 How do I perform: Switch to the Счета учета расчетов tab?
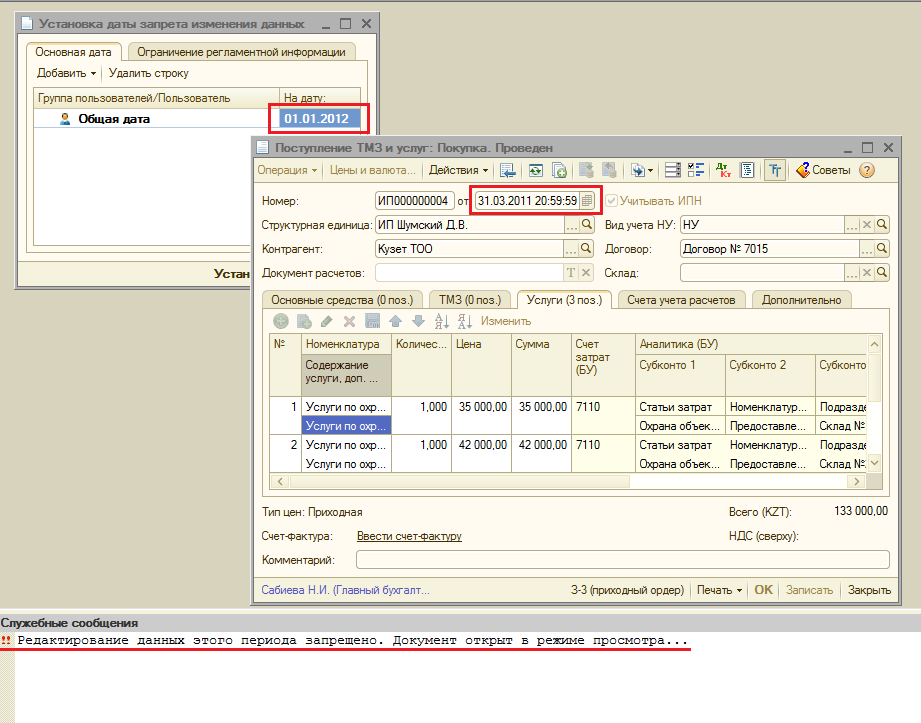pyautogui.click(x=681, y=299)
